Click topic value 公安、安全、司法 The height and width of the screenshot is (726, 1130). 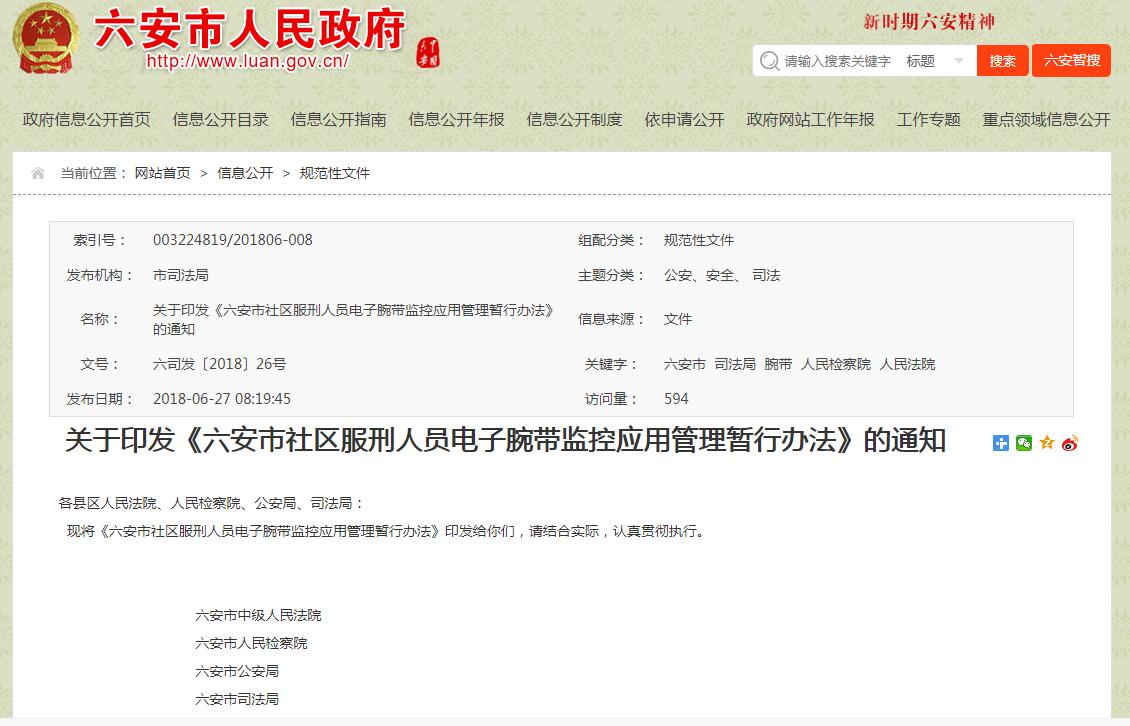coord(722,275)
